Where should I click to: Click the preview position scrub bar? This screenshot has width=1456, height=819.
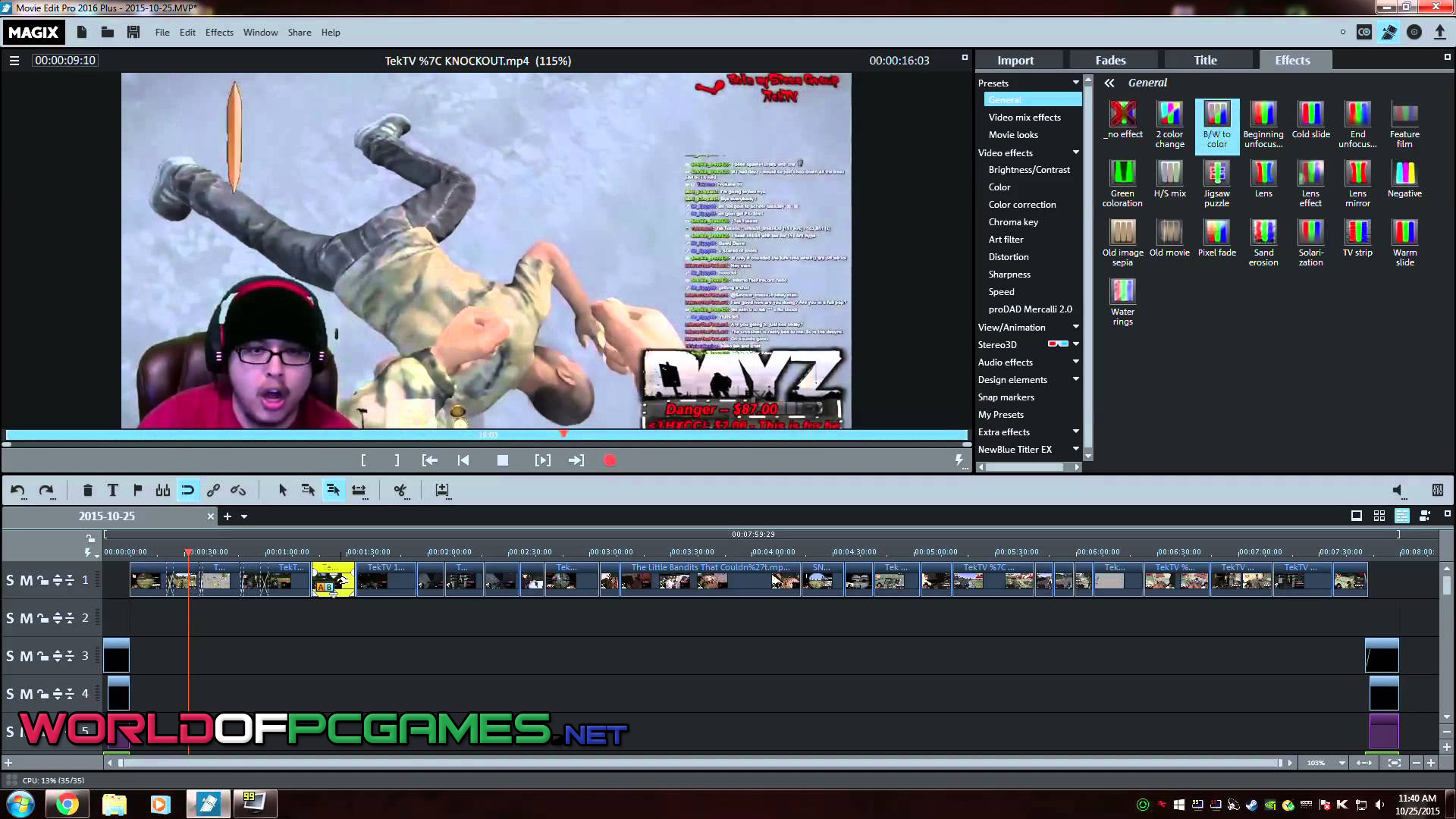(486, 435)
